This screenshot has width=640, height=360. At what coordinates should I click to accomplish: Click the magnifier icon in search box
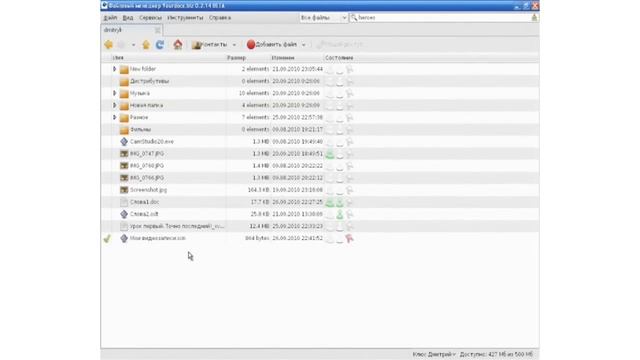click(x=354, y=18)
